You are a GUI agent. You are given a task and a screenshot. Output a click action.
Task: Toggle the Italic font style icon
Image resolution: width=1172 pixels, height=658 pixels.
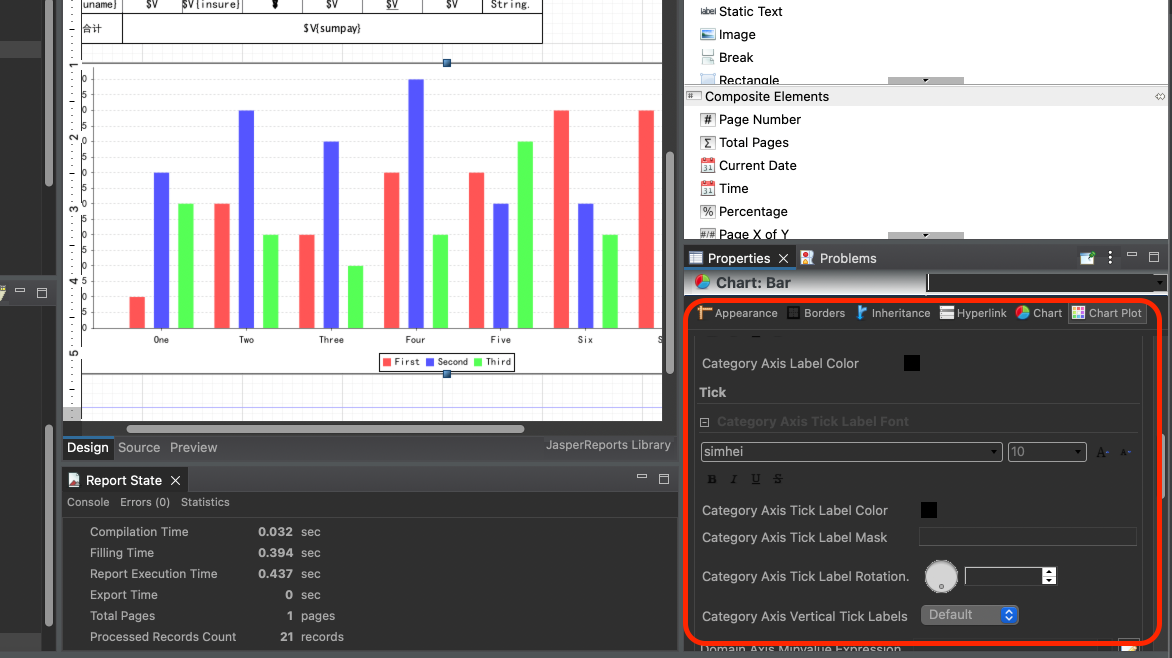pyautogui.click(x=734, y=479)
